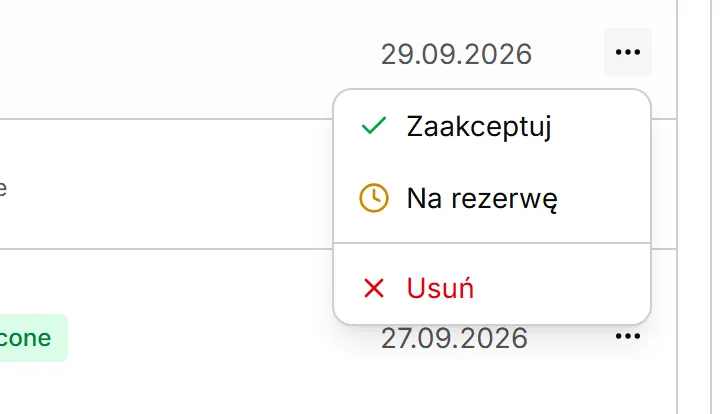Click the green checkmark icon beside Zaakceptuj
Image resolution: width=720 pixels, height=414 pixels.
374,126
